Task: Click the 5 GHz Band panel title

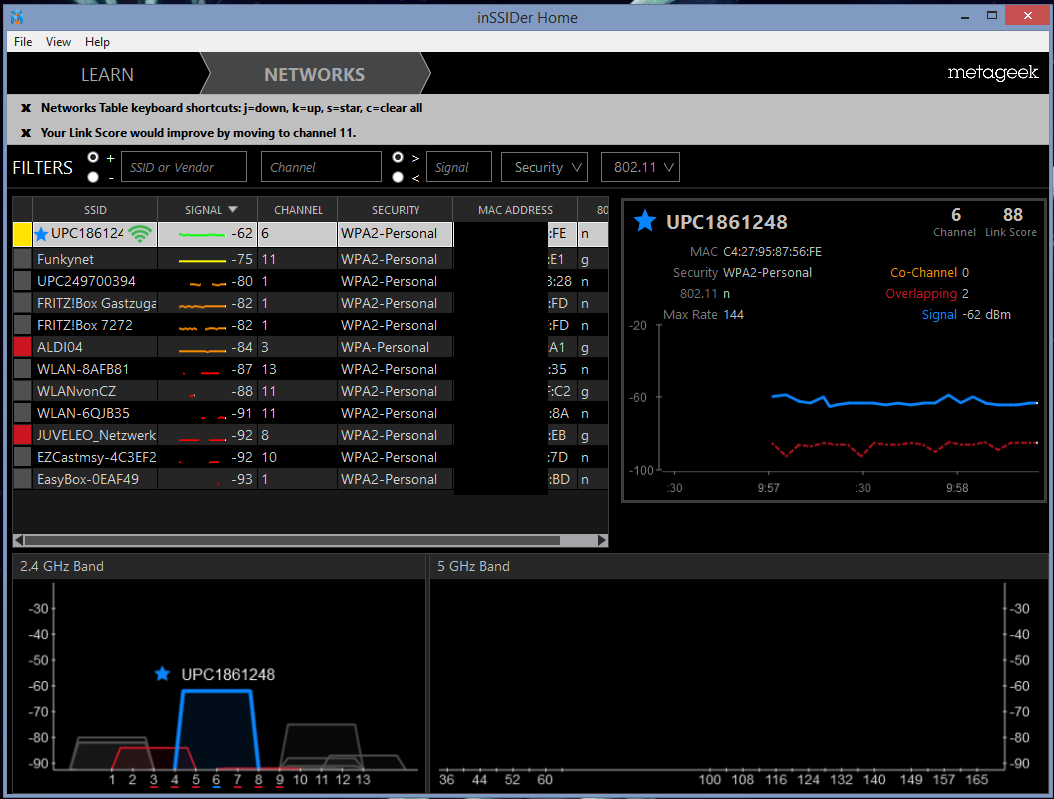Action: pyautogui.click(x=473, y=566)
